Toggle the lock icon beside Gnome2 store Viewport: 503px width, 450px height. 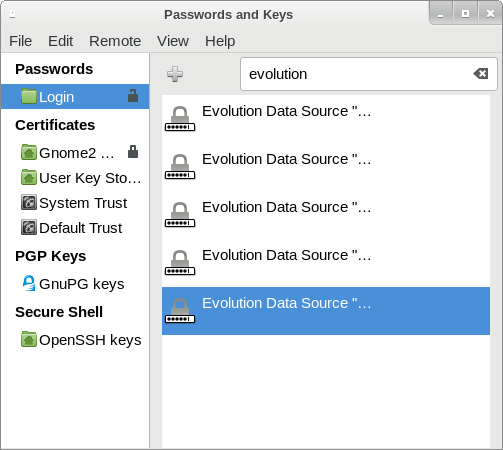click(133, 152)
